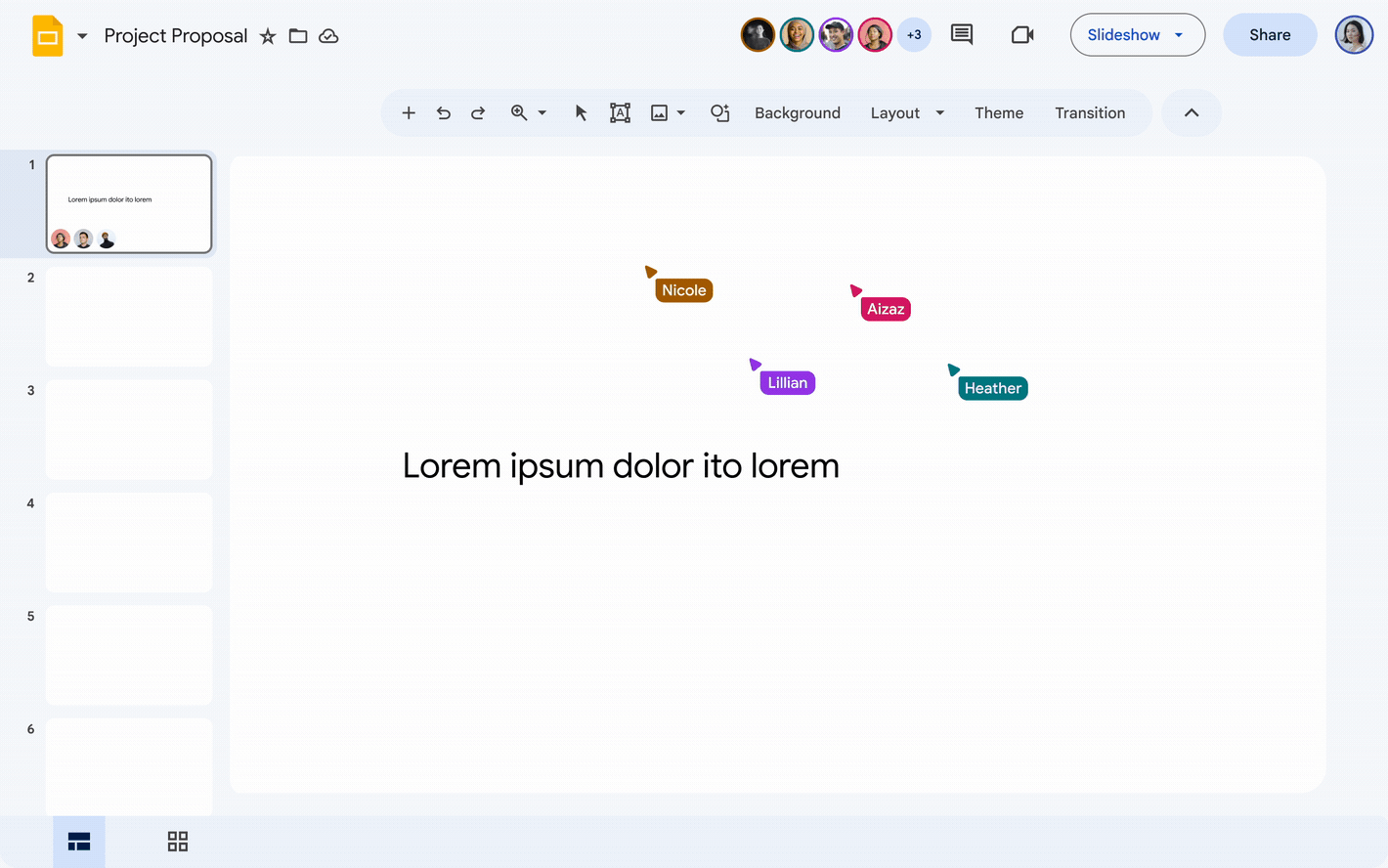Click the redo arrow icon

pyautogui.click(x=478, y=113)
